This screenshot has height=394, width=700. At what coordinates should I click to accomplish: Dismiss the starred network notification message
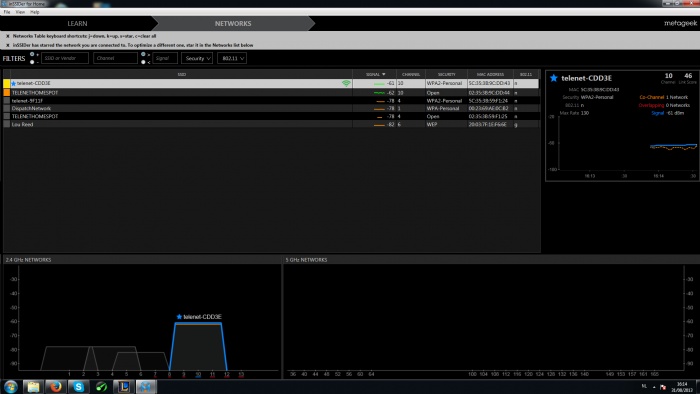(8, 45)
